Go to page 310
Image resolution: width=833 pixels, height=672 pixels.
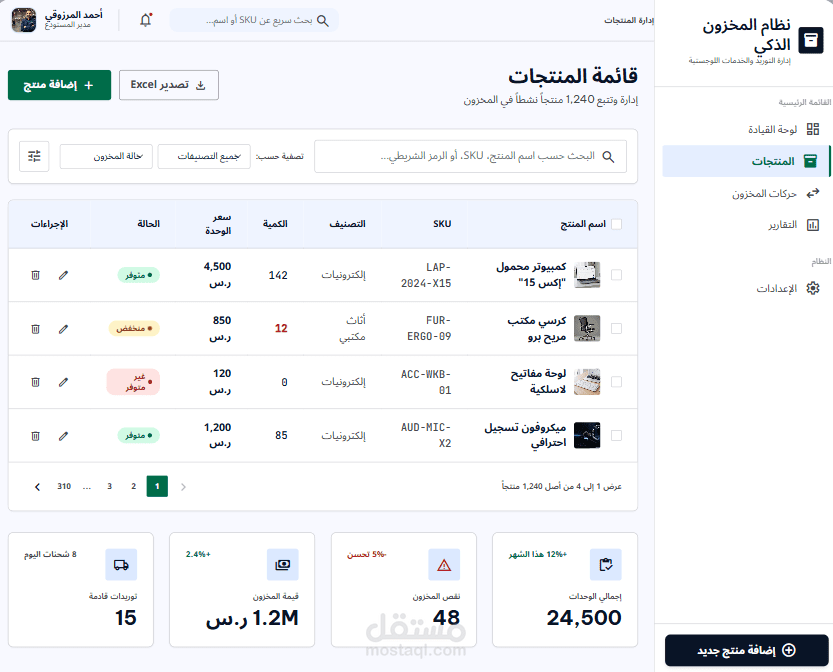click(x=64, y=486)
